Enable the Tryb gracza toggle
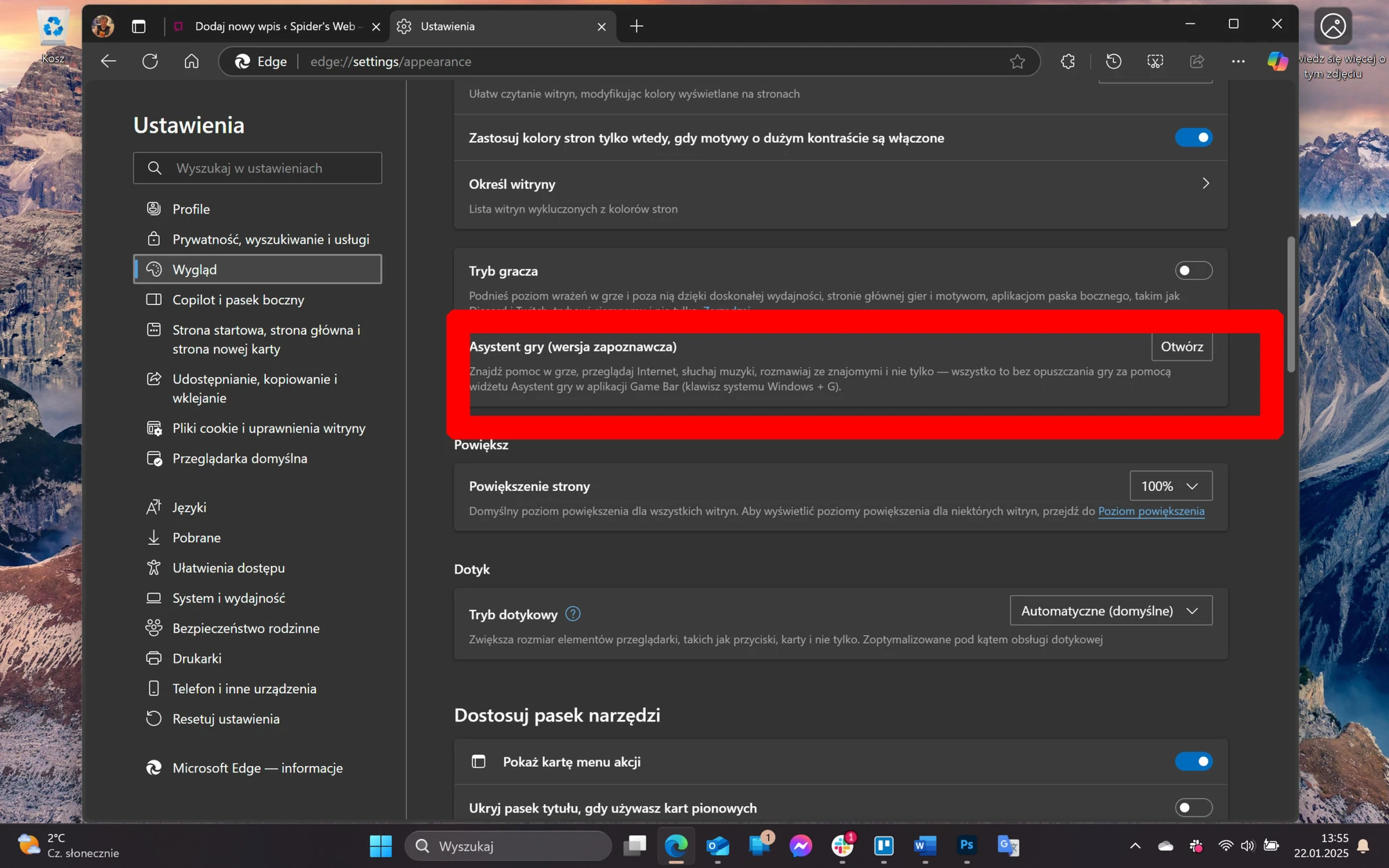This screenshot has width=1389, height=868. (1193, 271)
